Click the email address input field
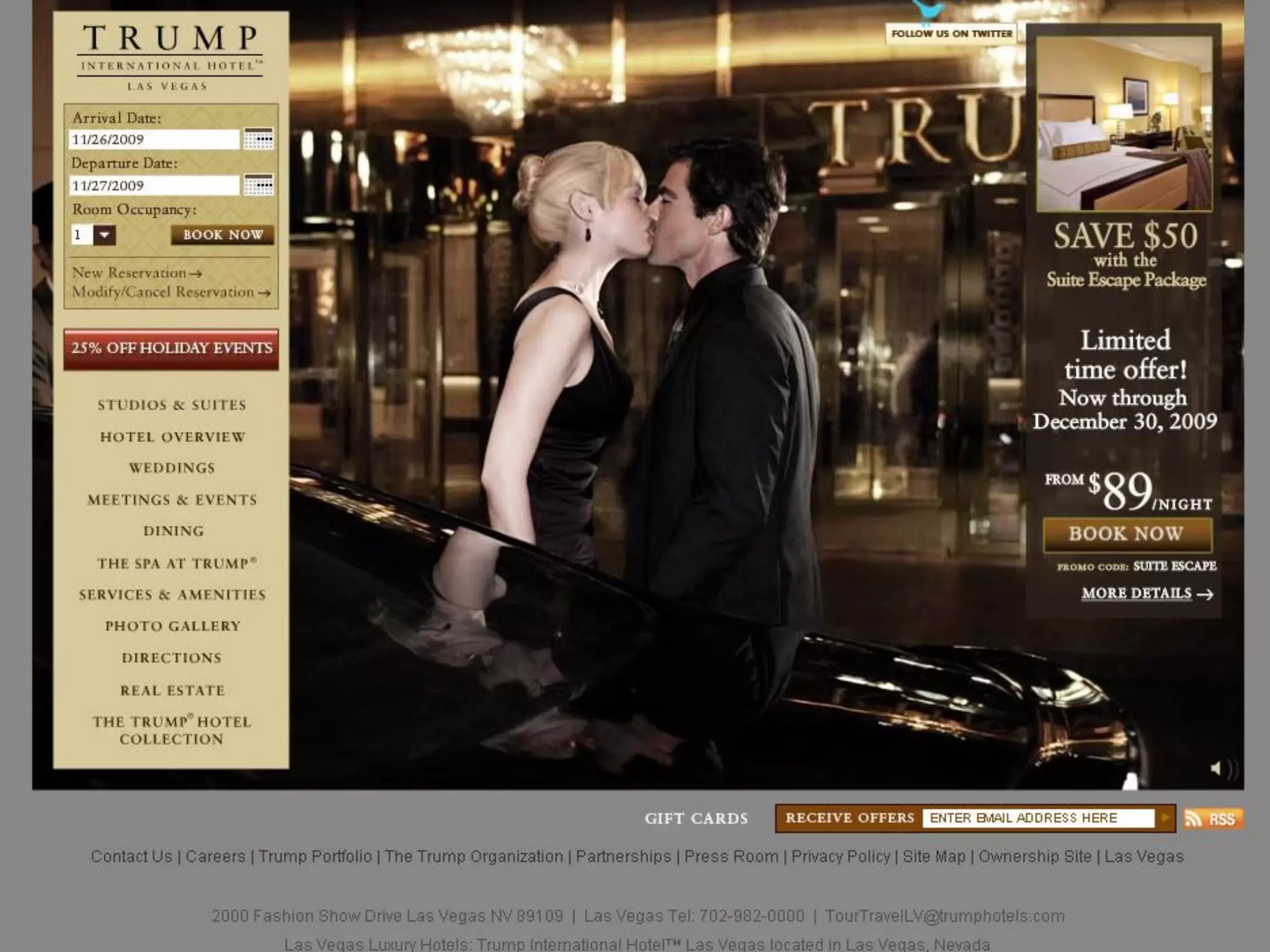The height and width of the screenshot is (952, 1270). pyautogui.click(x=1038, y=818)
